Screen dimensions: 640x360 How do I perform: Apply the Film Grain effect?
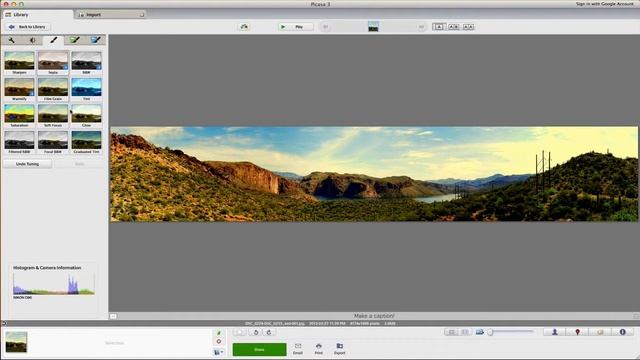[x=53, y=89]
